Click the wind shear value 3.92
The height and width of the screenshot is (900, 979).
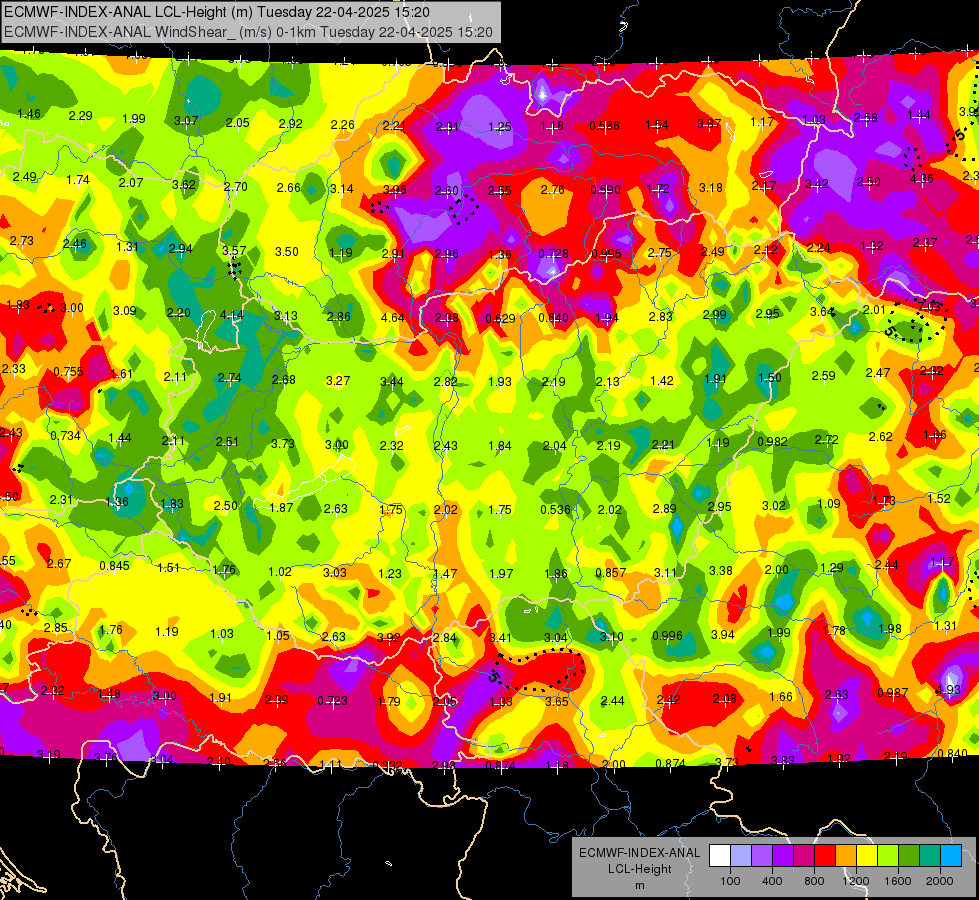pos(388,638)
